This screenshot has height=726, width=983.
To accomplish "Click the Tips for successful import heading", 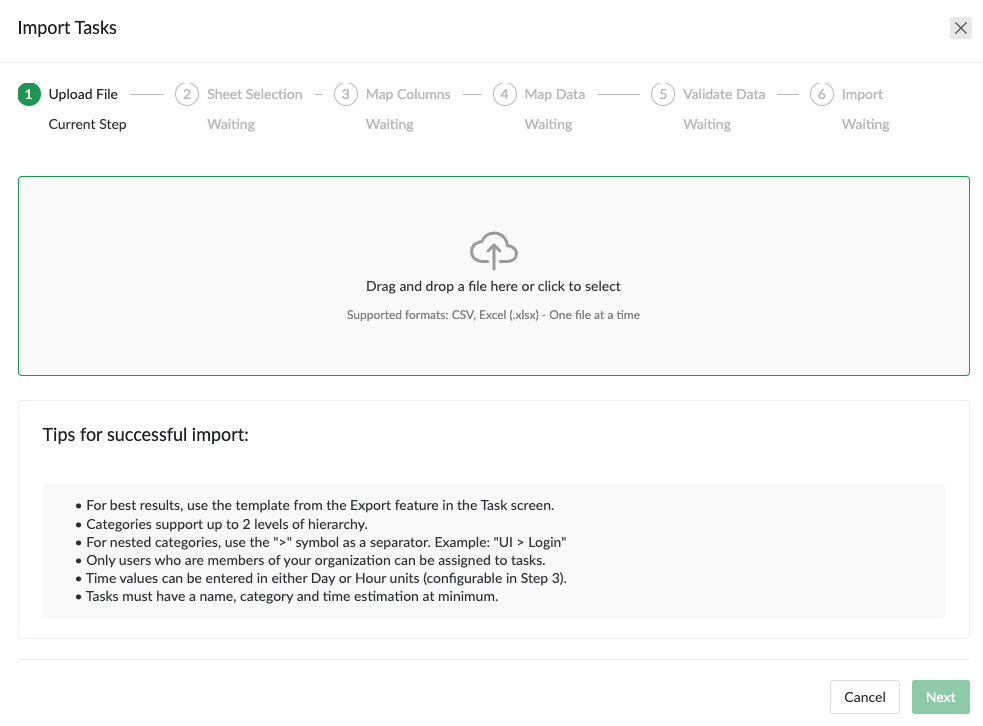I will (146, 435).
